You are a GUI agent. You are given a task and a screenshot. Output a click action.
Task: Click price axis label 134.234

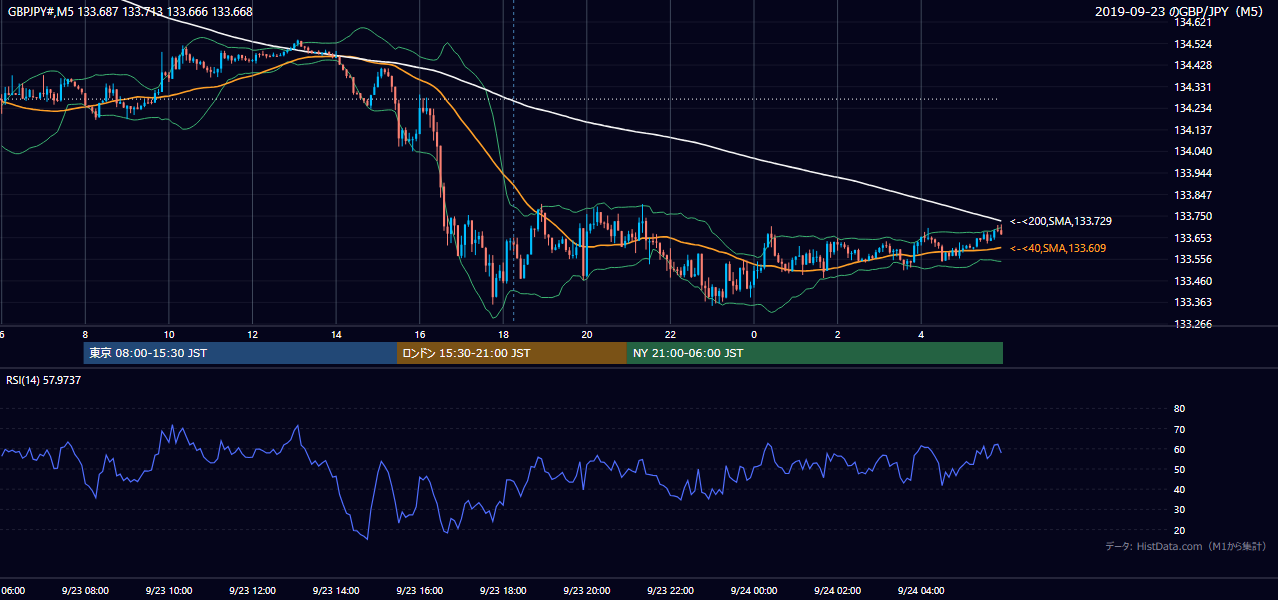(x=1192, y=108)
